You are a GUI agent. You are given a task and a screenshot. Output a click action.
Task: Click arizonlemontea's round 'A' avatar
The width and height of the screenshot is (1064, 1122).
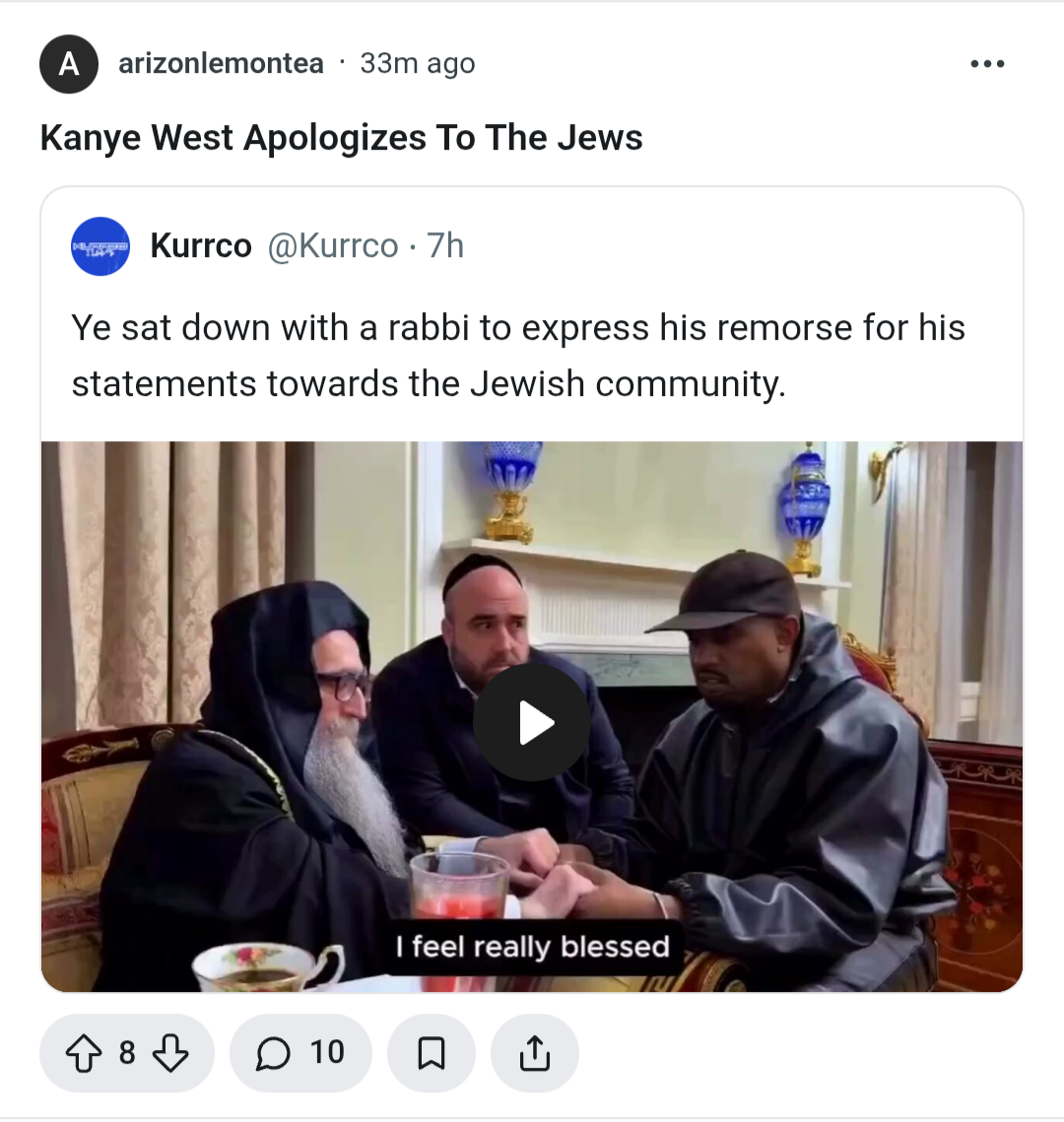click(69, 64)
